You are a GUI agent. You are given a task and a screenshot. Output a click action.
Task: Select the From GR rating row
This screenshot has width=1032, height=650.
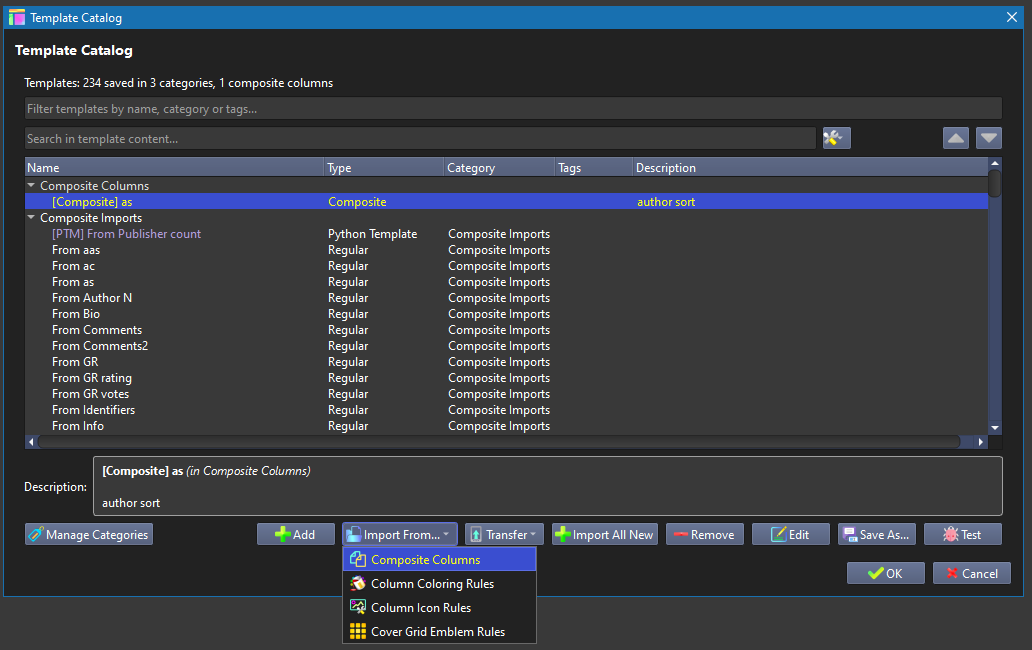coord(506,378)
